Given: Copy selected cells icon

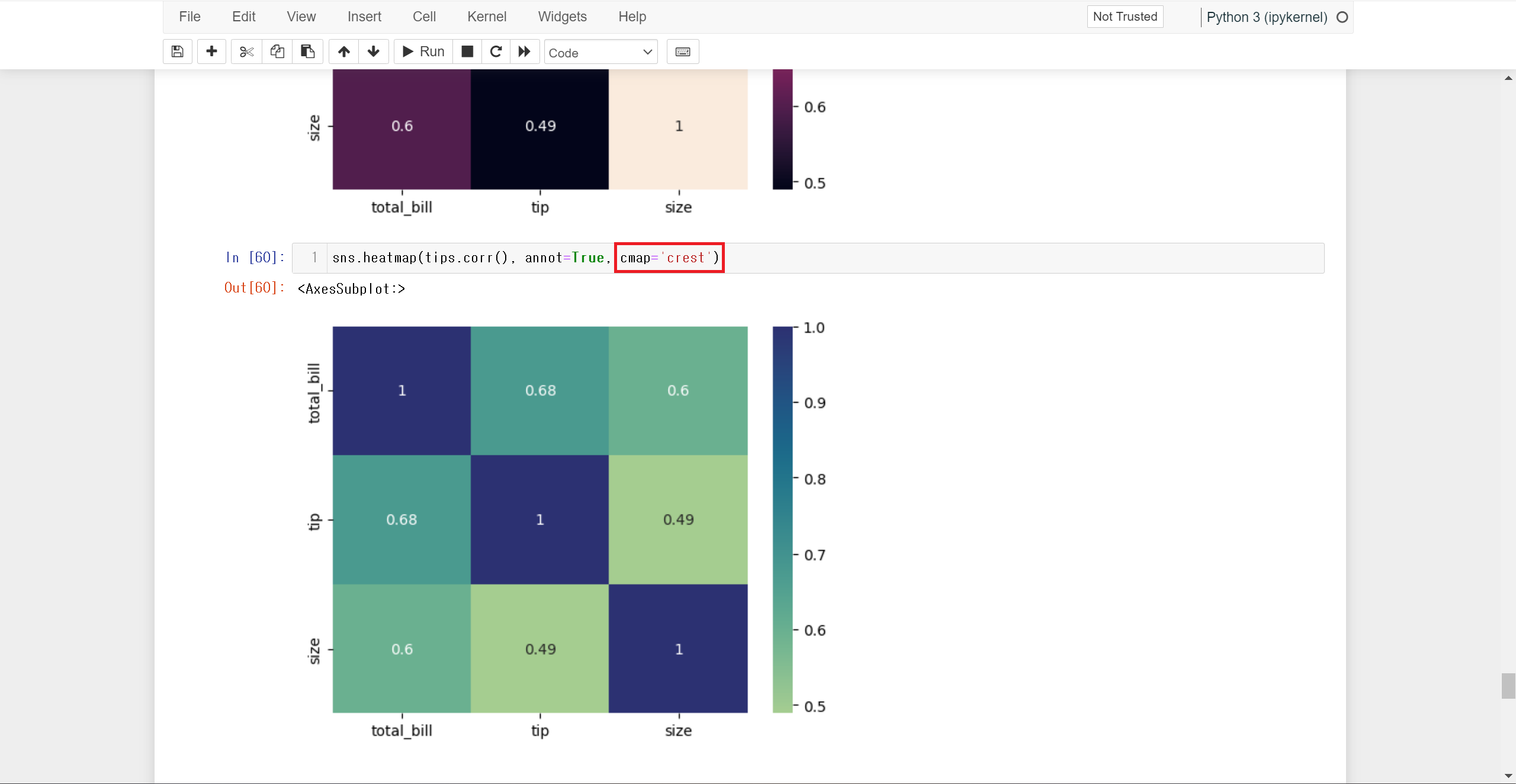Looking at the screenshot, I should click(x=277, y=52).
